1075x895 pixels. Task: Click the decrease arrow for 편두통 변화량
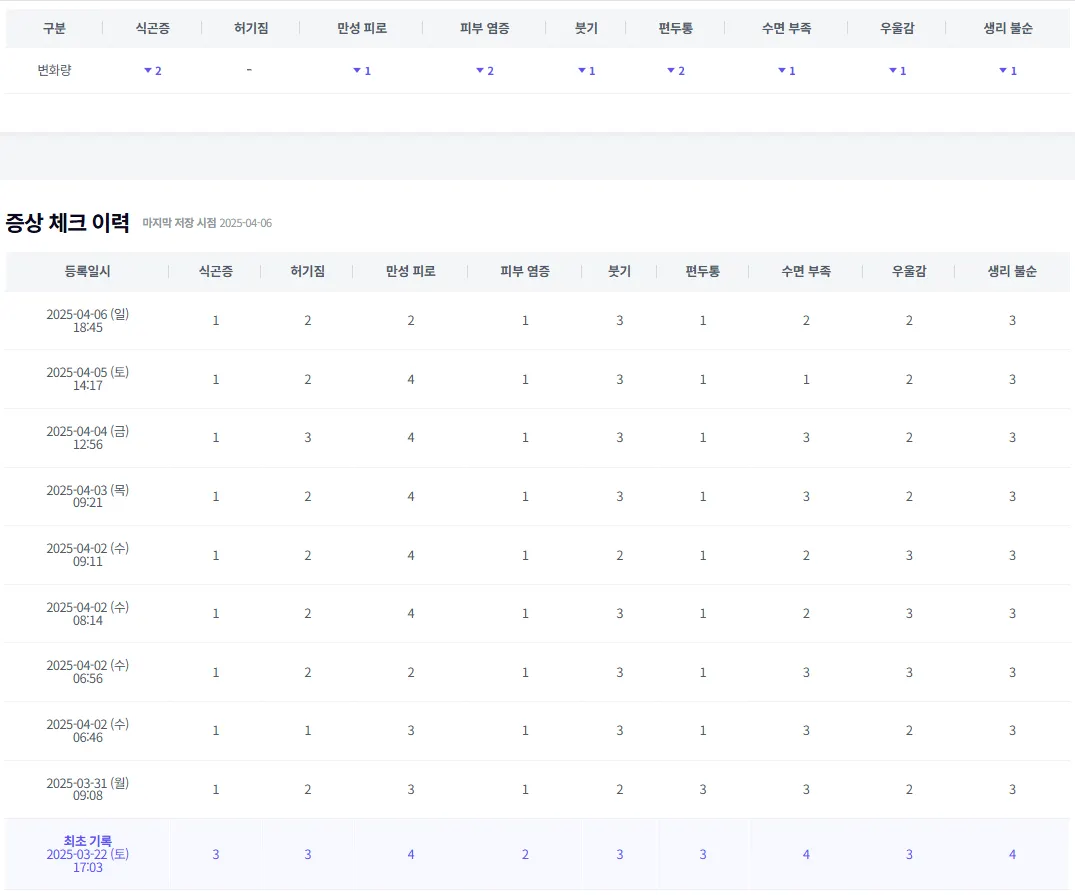pyautogui.click(x=671, y=71)
